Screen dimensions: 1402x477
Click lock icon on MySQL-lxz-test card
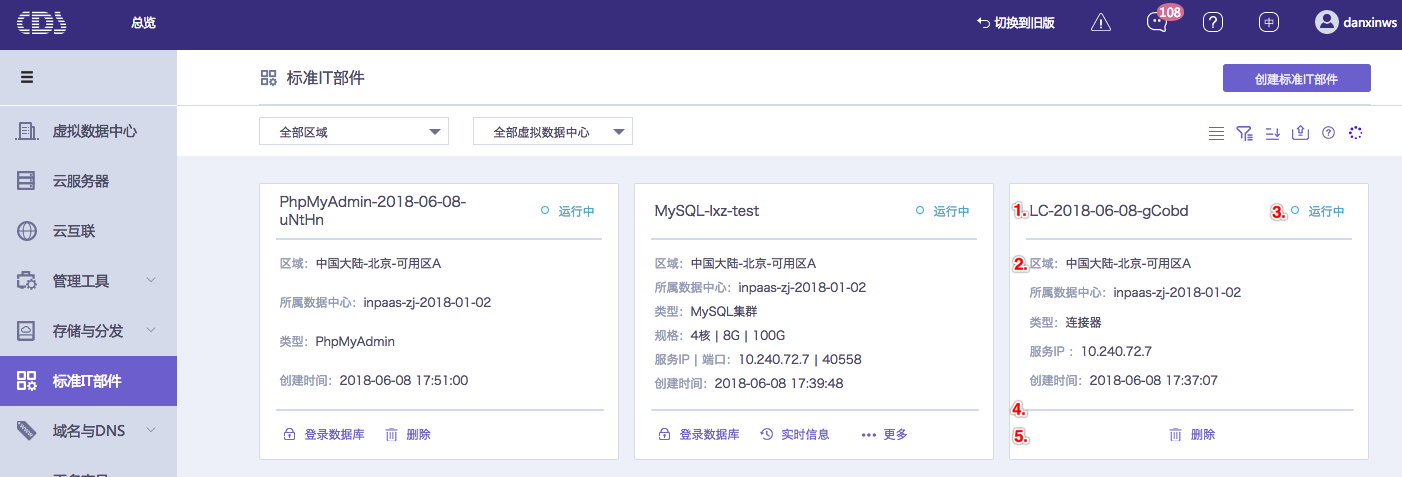pos(664,434)
